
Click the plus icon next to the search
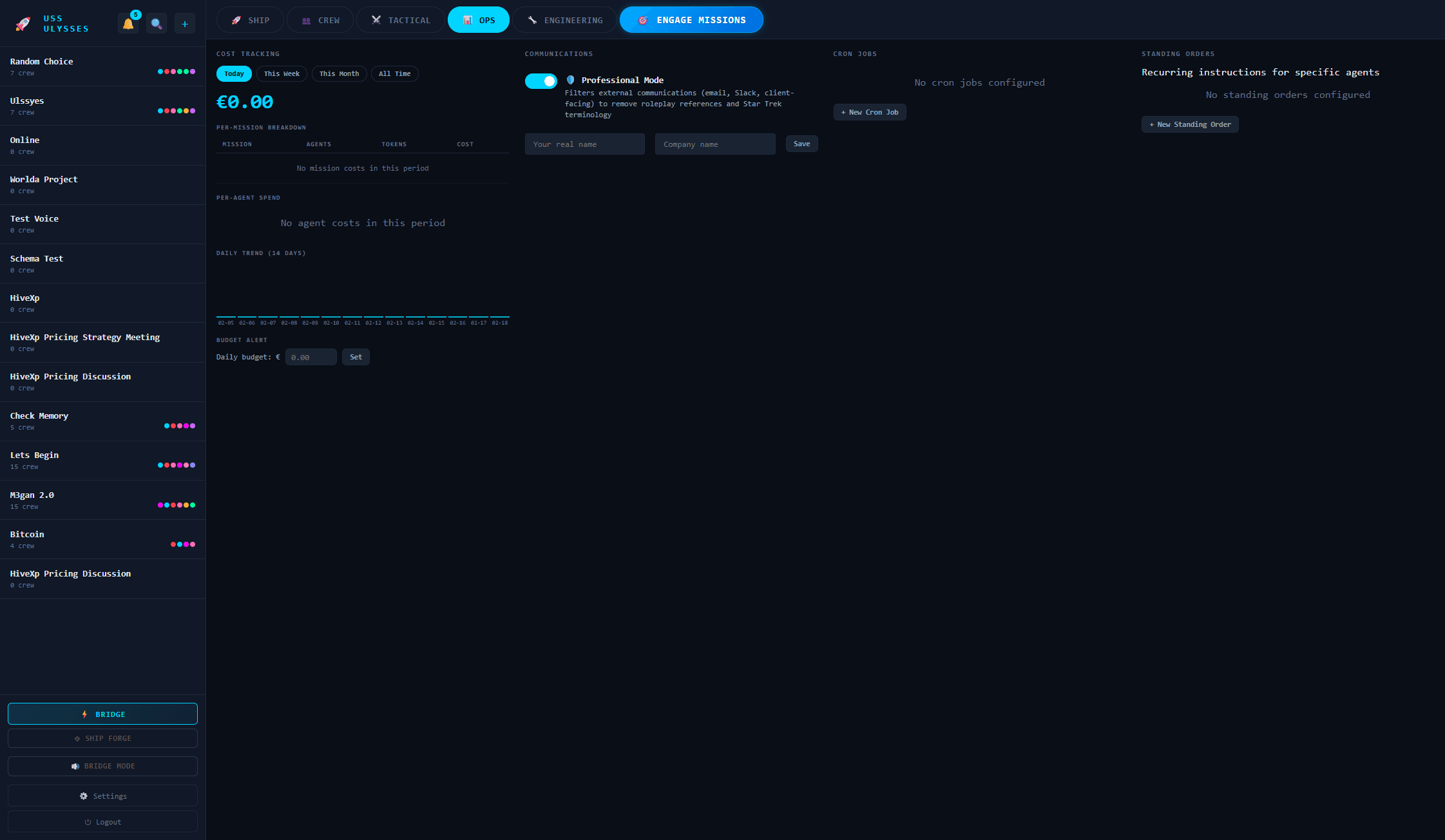(x=185, y=23)
